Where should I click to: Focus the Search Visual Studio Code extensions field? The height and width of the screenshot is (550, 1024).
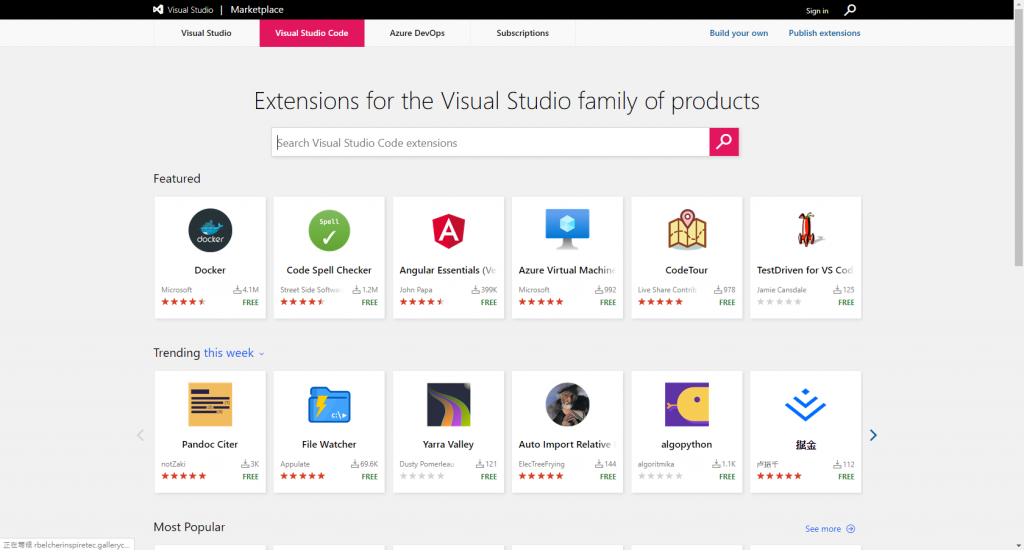coord(490,142)
